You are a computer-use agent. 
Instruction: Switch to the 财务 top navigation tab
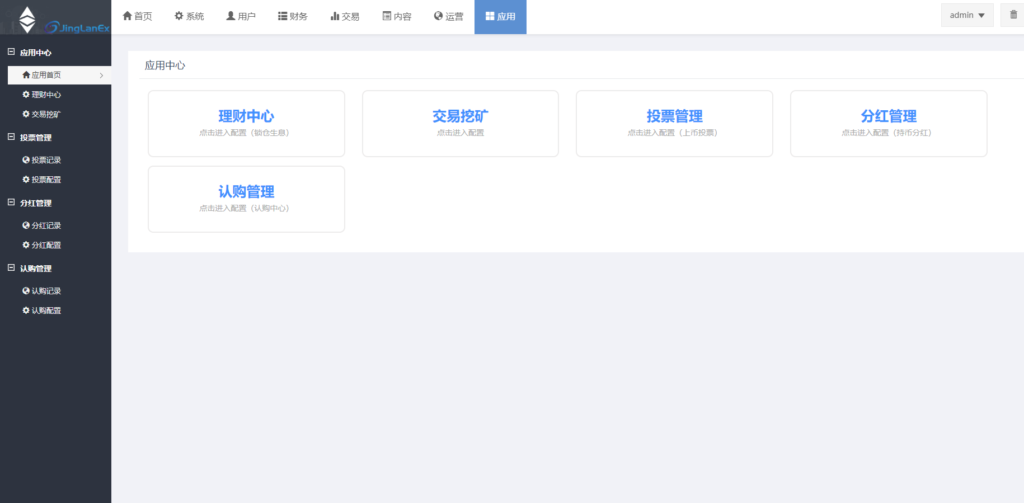pyautogui.click(x=292, y=17)
